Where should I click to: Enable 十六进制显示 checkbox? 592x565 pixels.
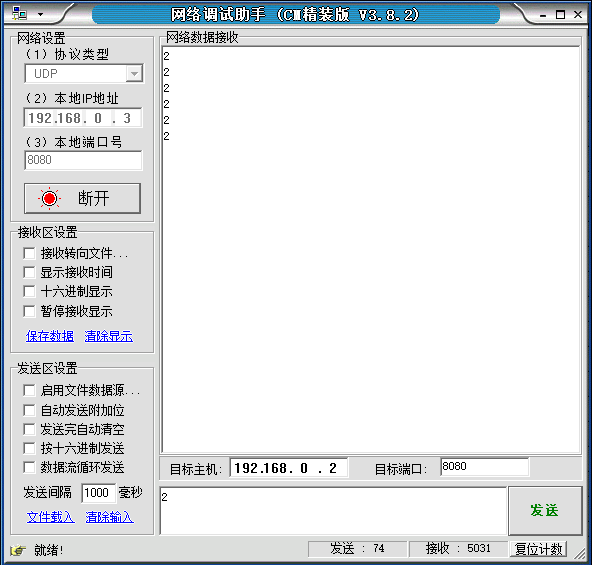click(x=29, y=292)
